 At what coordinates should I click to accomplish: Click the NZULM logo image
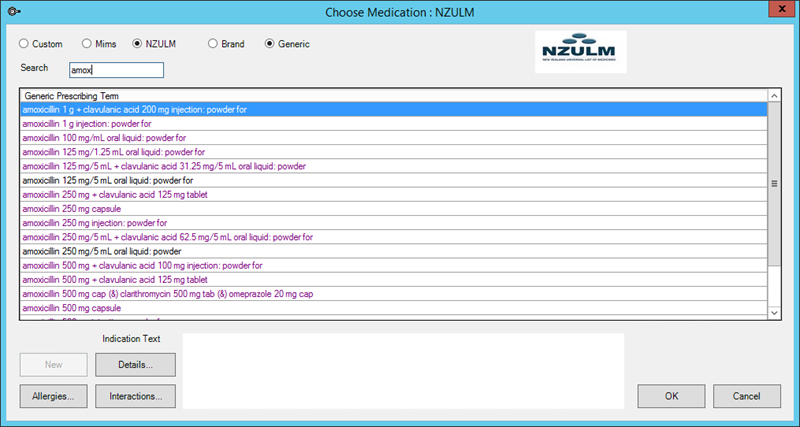581,52
